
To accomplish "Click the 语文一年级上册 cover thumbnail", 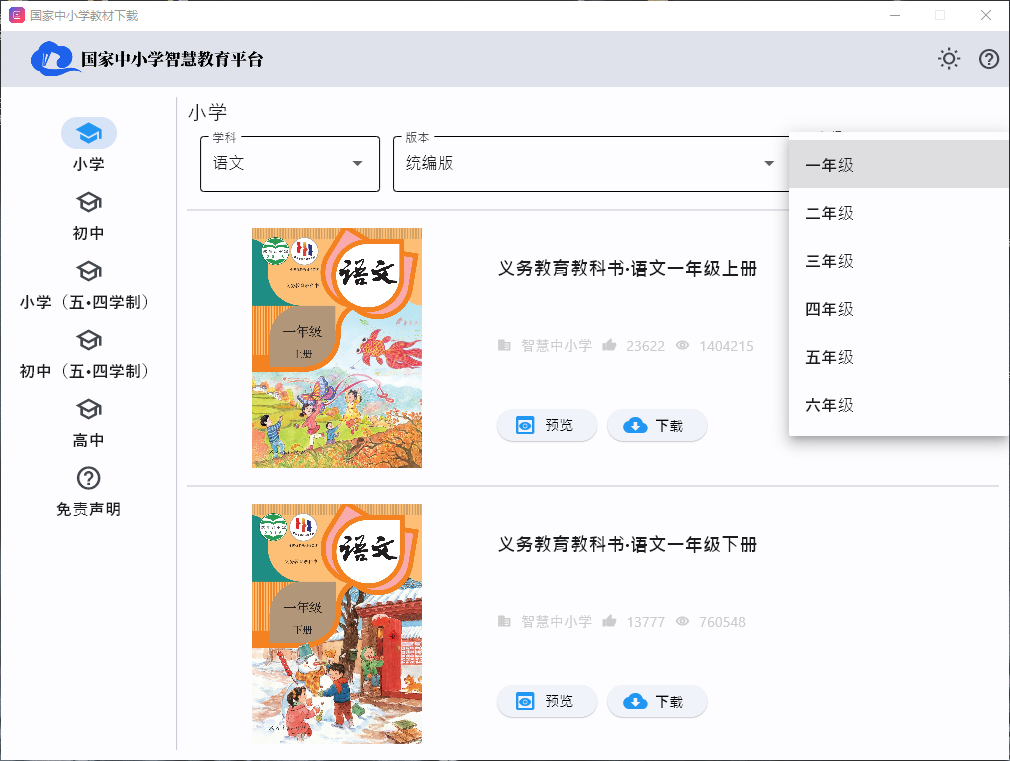I will pyautogui.click(x=336, y=349).
